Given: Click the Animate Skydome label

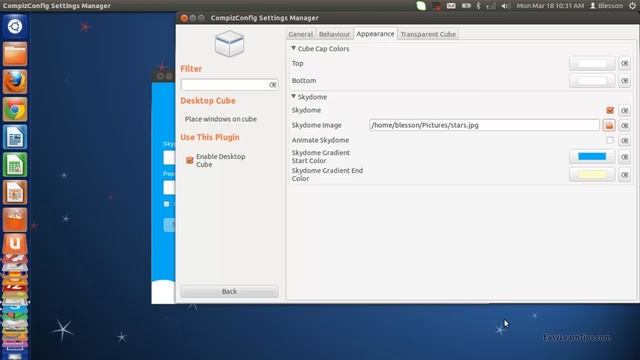Looking at the screenshot, I should (320, 140).
